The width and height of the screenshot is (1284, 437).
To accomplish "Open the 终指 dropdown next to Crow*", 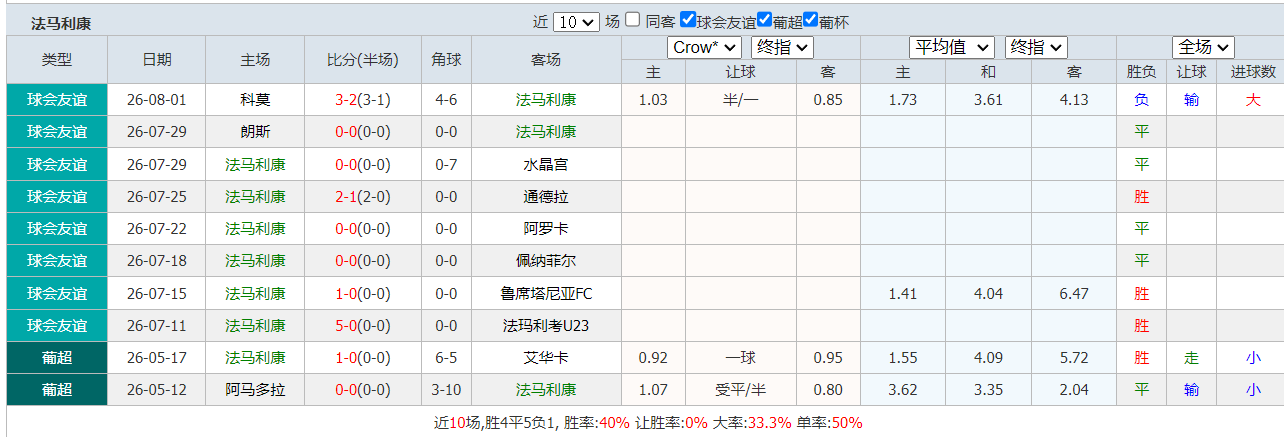I will point(783,47).
